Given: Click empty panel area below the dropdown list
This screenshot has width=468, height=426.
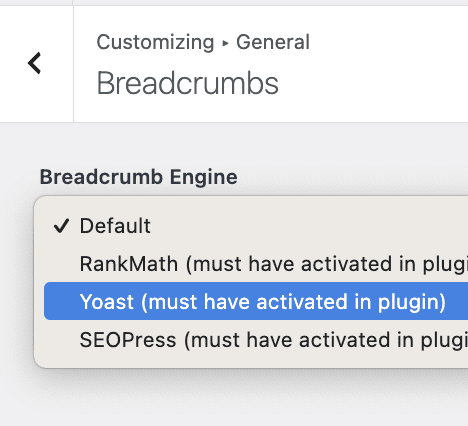Looking at the screenshot, I should (234, 398).
